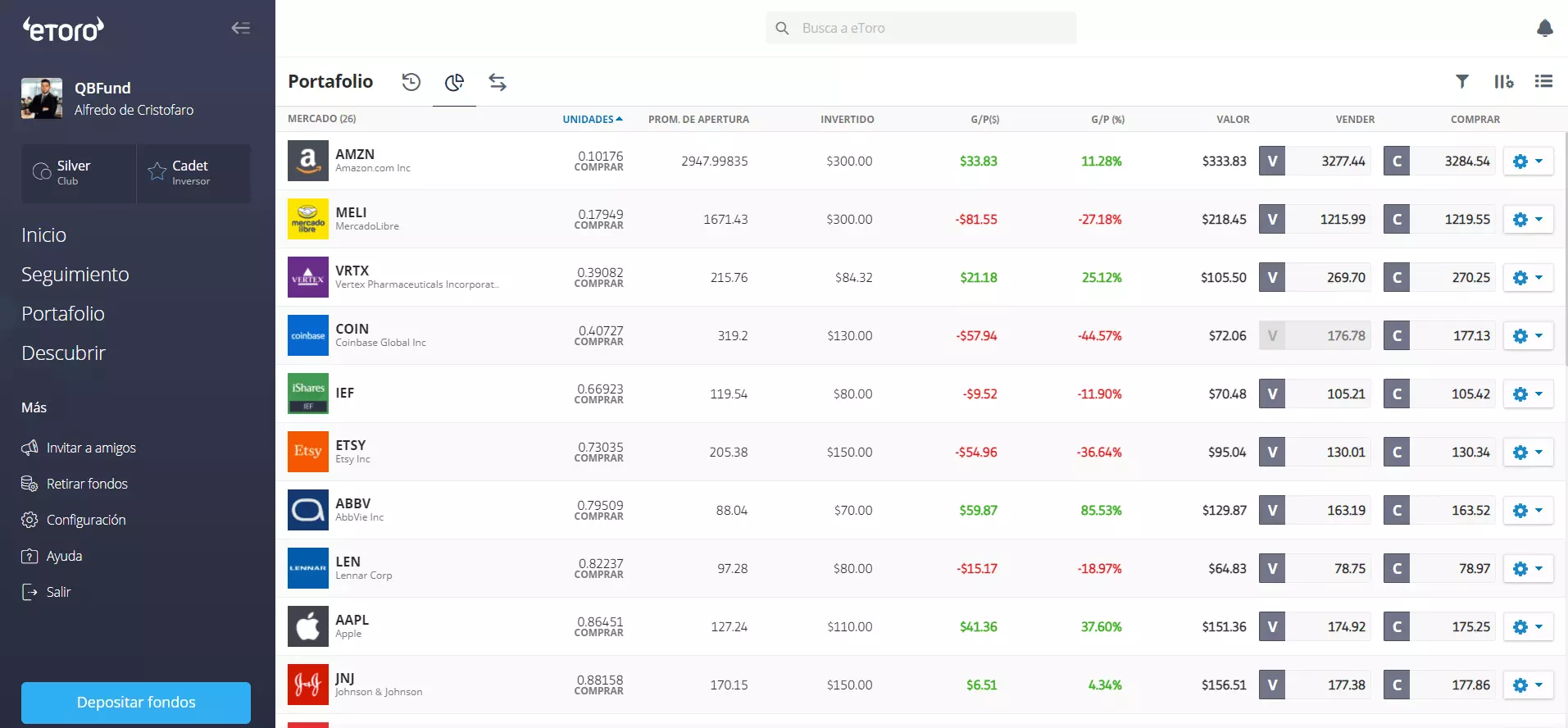Open Invitar a amigos
Viewport: 1568px width, 728px height.
click(x=79, y=448)
